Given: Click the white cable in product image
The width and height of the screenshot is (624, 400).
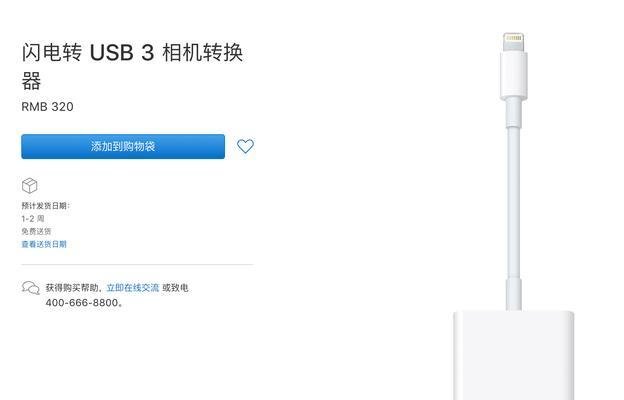Looking at the screenshot, I should tap(514, 203).
